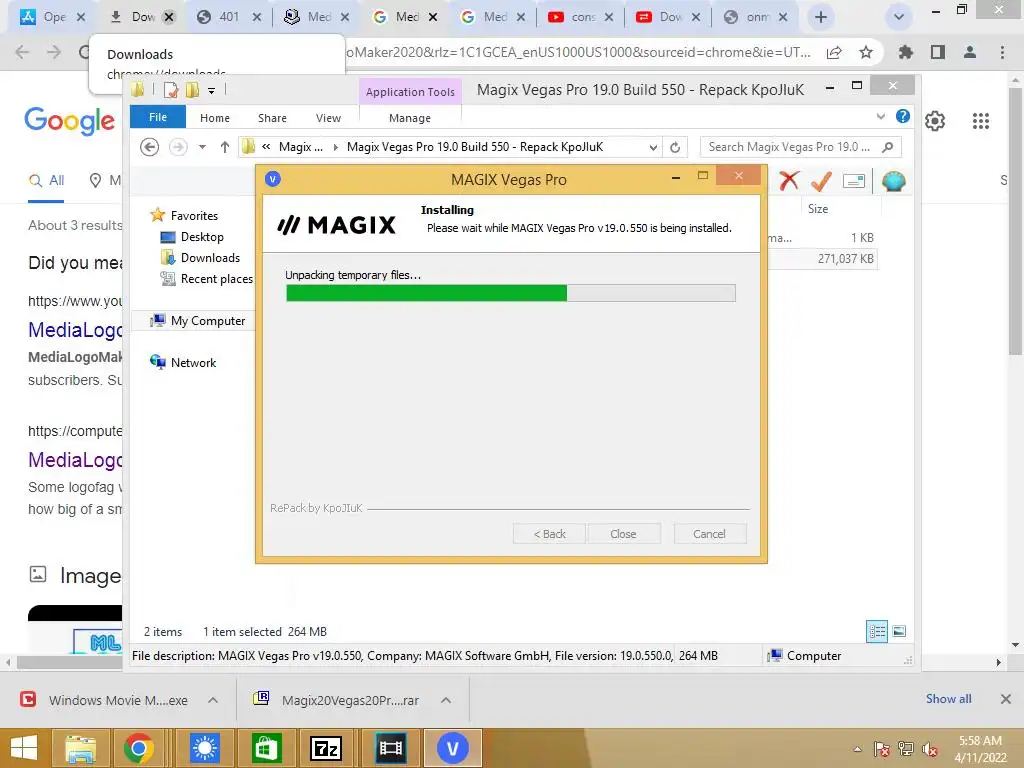Screen dimensions: 1024x768
Task: Click the Back button in installer
Action: [x=550, y=534]
